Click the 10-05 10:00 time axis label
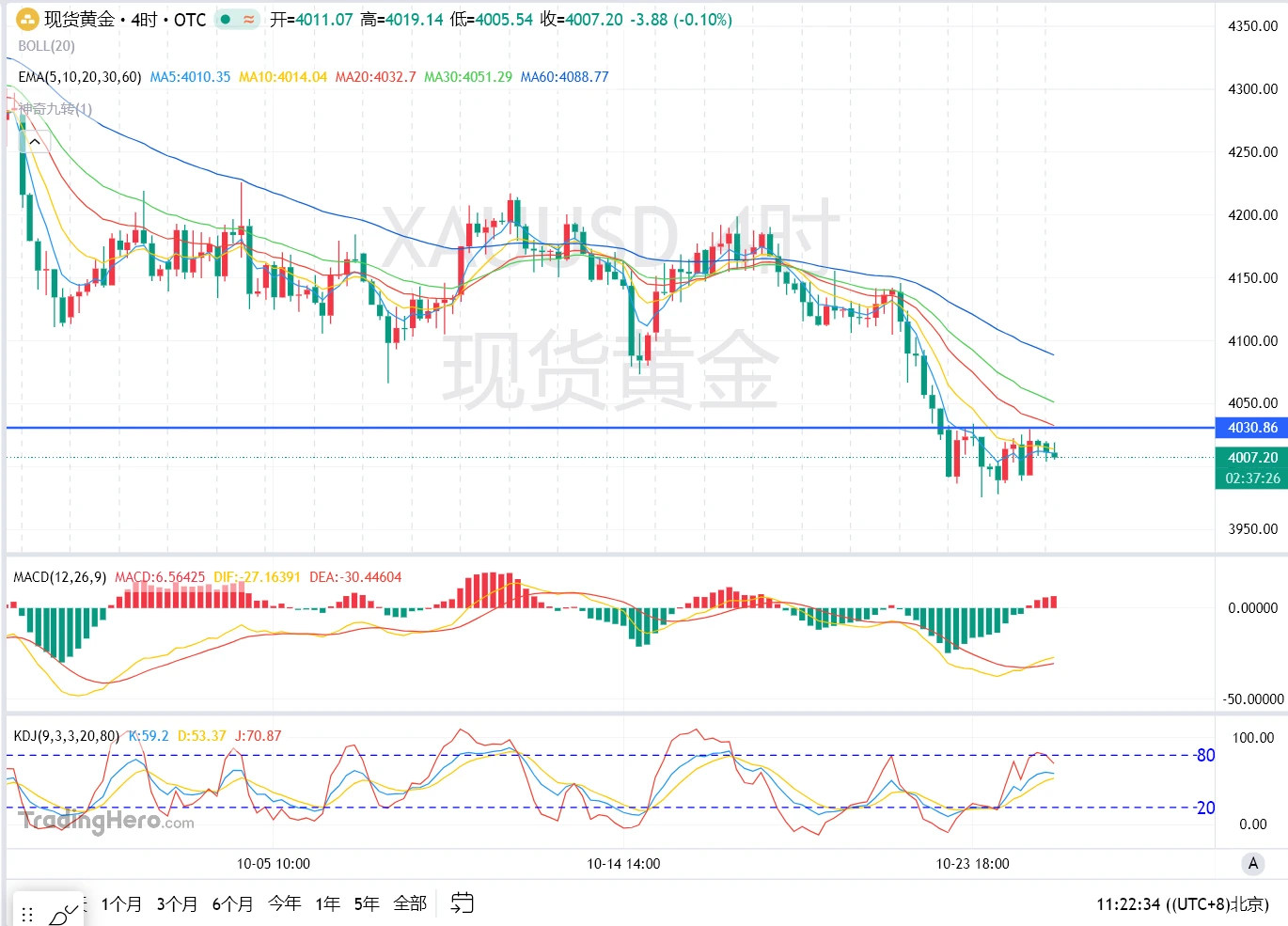Screen dimensions: 1288x926 (x=274, y=864)
